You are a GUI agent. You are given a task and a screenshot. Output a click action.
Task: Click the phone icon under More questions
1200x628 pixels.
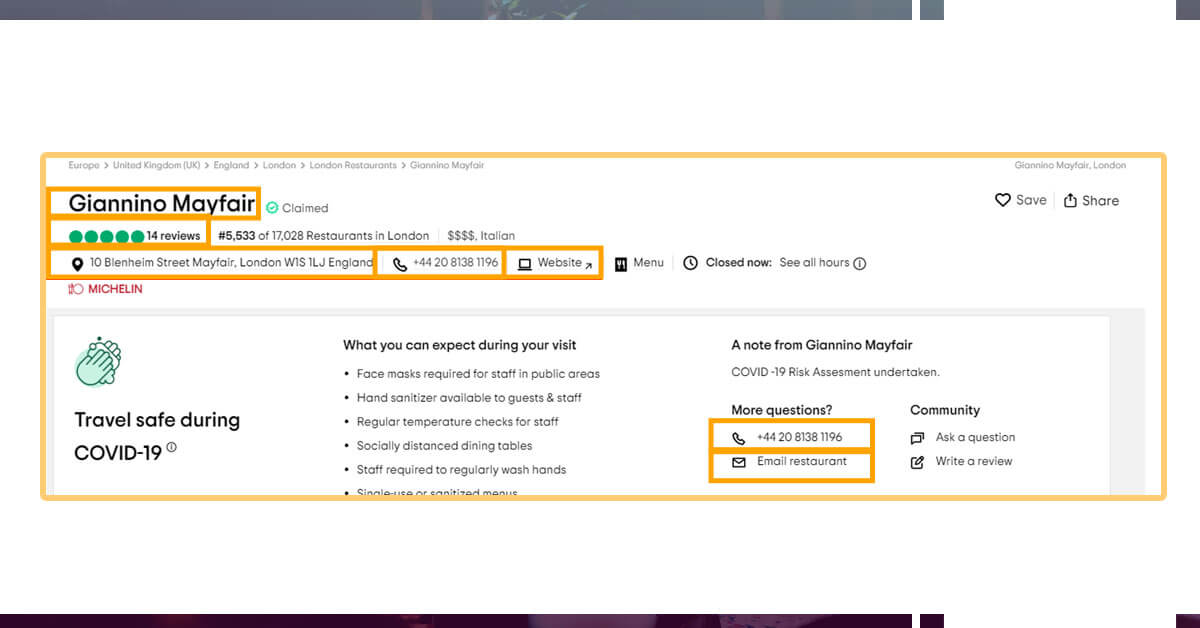[739, 438]
